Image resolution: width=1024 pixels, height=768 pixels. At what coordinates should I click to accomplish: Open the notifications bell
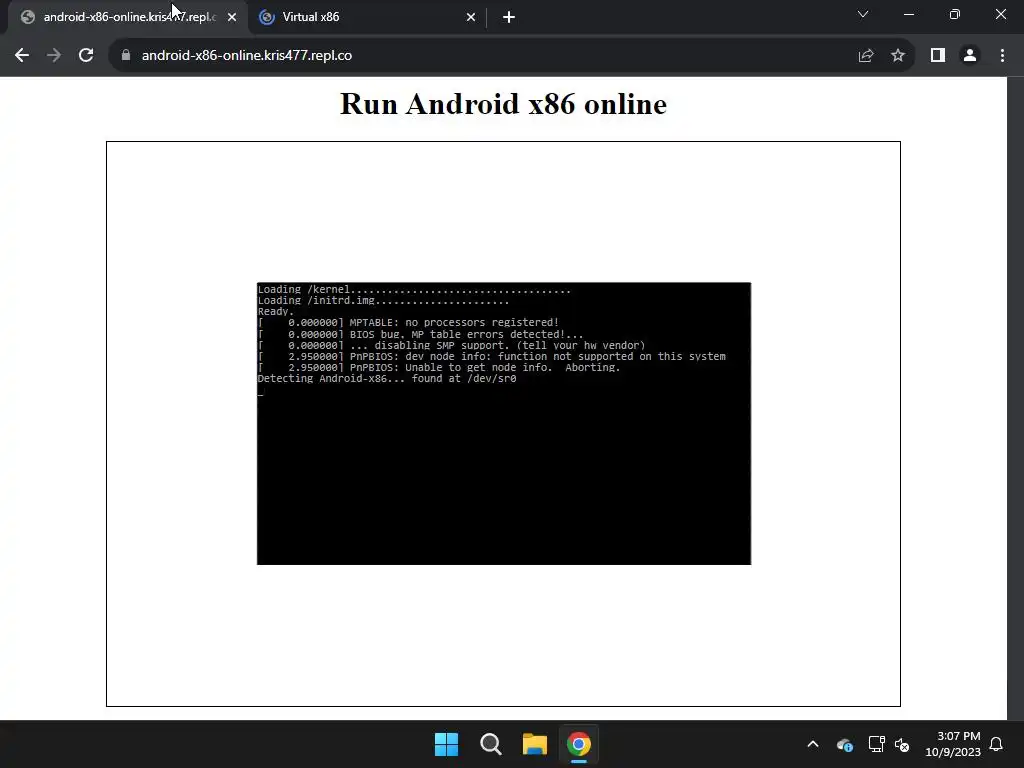click(x=996, y=744)
